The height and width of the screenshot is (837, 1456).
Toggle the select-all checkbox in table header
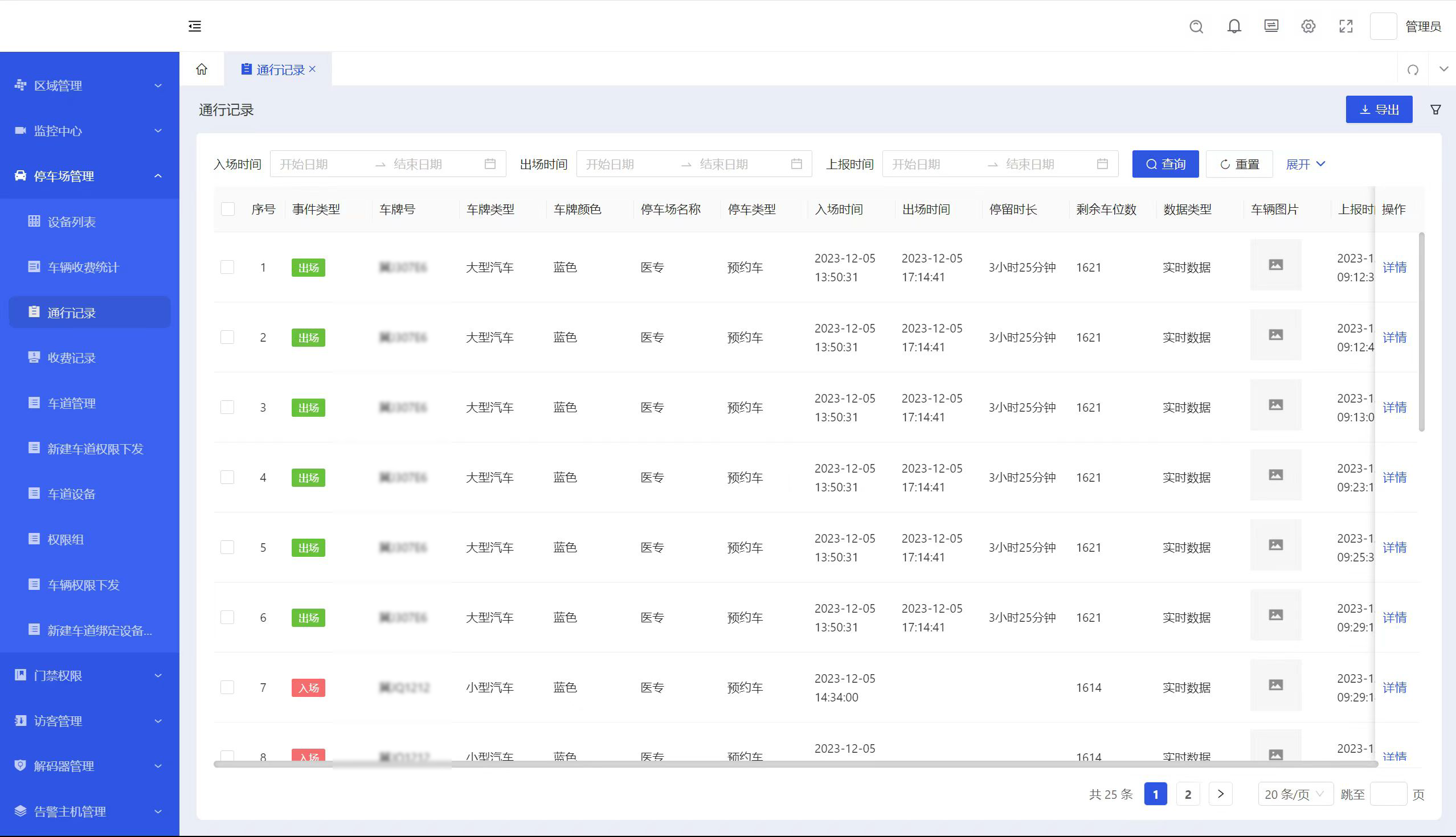click(x=228, y=208)
